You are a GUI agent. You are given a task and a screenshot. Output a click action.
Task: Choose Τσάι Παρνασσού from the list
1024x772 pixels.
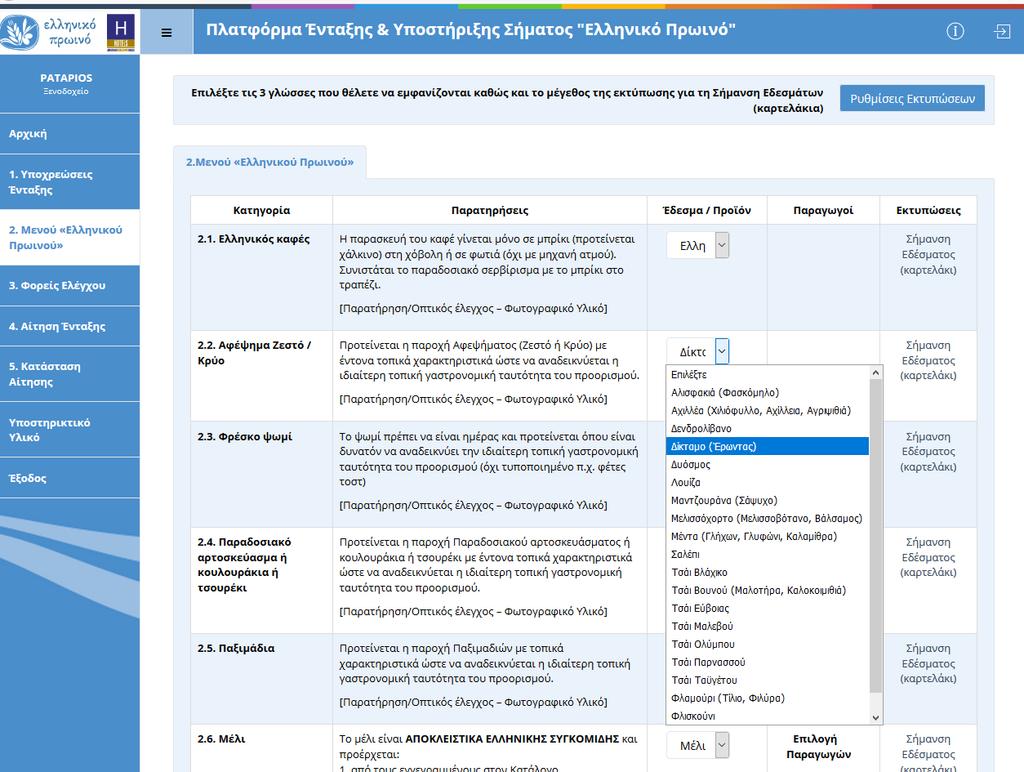click(x=768, y=662)
